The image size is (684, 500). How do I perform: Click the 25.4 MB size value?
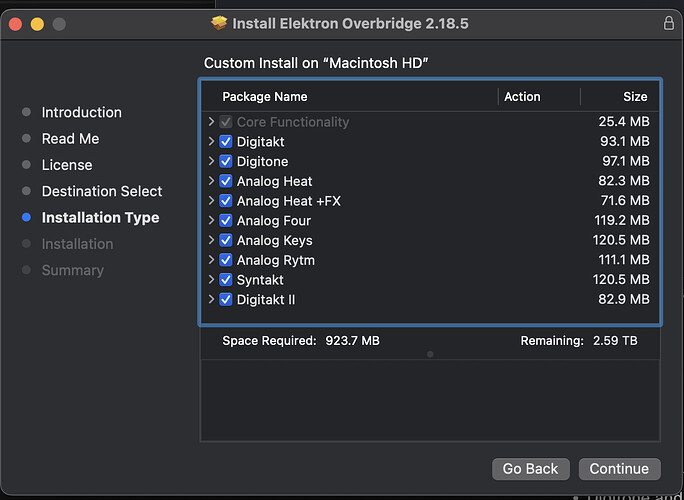point(624,122)
